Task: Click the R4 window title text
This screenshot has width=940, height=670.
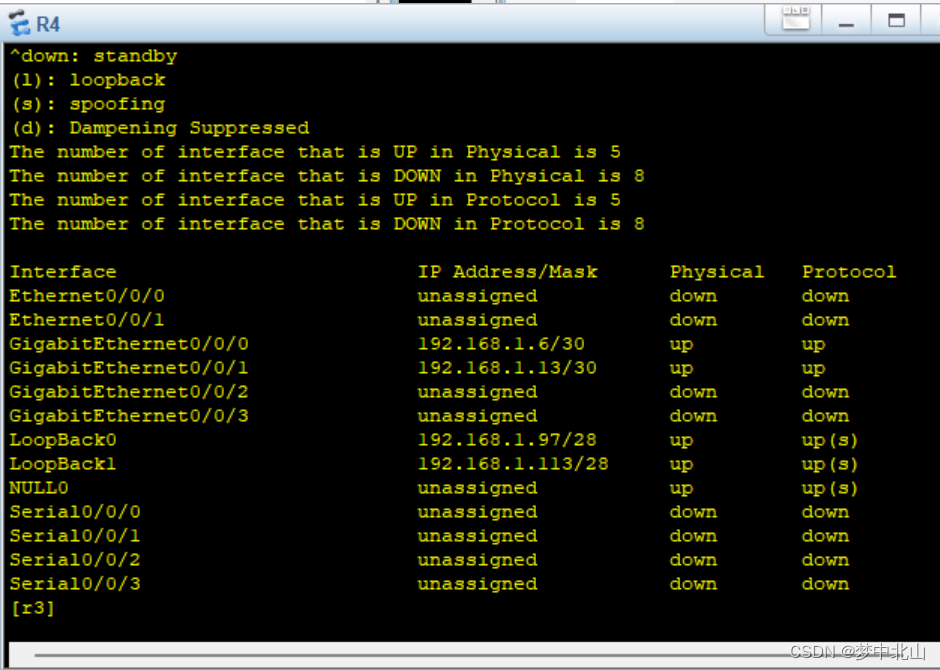Action: 48,25
